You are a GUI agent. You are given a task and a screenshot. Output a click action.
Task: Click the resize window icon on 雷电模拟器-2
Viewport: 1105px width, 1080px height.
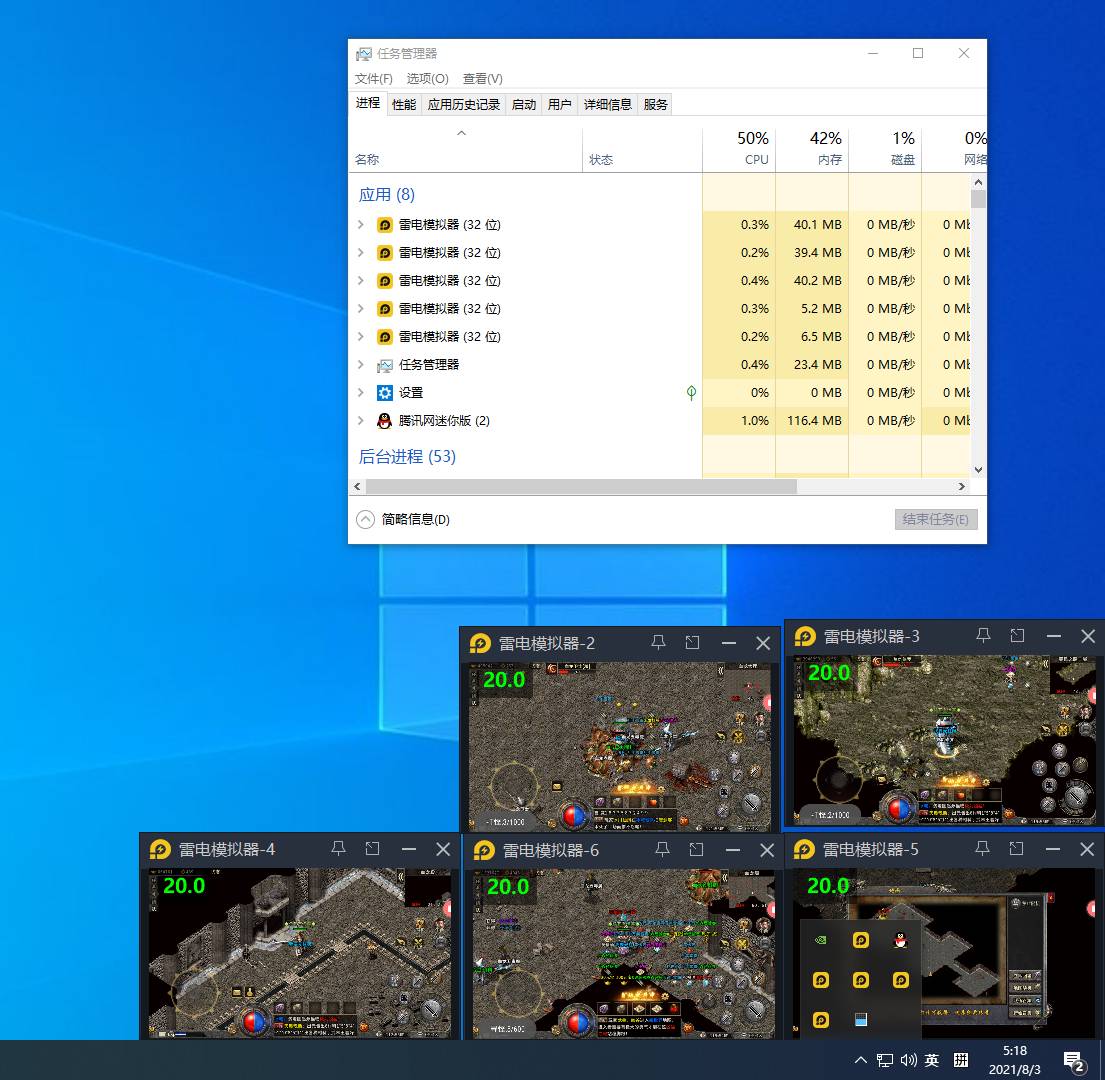[x=692, y=643]
